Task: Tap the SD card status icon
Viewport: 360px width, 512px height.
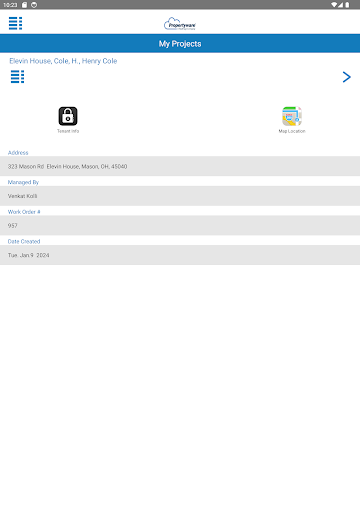Action: [x=25, y=5]
